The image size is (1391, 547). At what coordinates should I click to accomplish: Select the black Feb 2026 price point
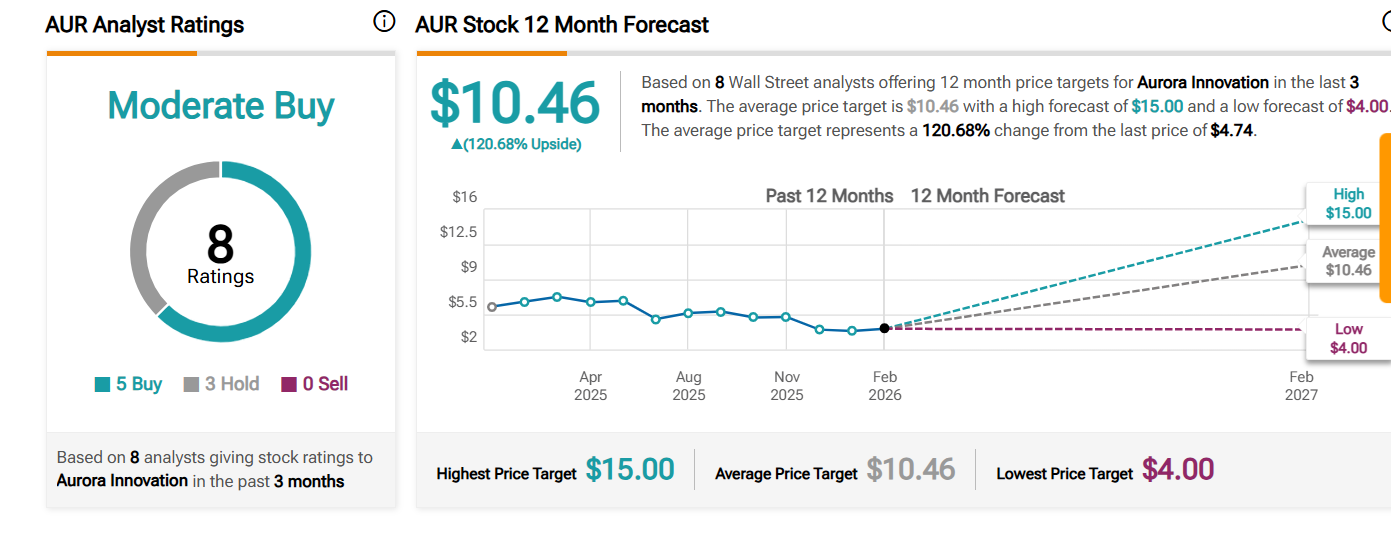point(884,328)
